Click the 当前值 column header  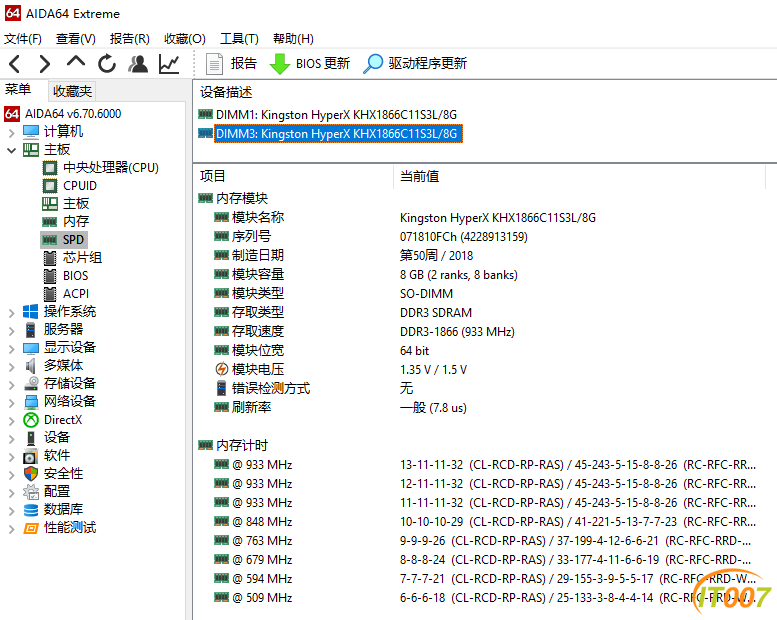tap(420, 176)
